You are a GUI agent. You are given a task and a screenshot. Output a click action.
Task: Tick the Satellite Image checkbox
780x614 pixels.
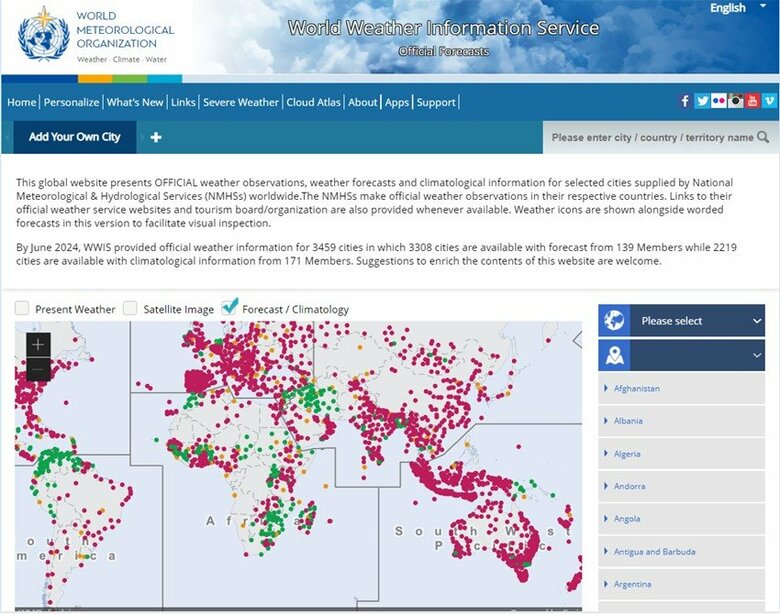(x=130, y=309)
